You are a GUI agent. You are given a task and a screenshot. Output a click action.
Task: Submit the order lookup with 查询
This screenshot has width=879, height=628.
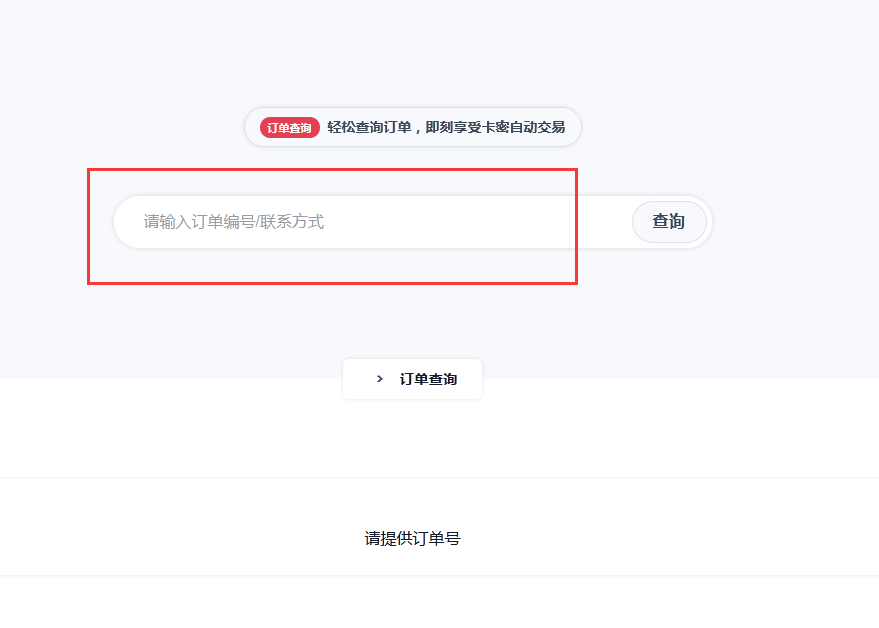pos(669,222)
